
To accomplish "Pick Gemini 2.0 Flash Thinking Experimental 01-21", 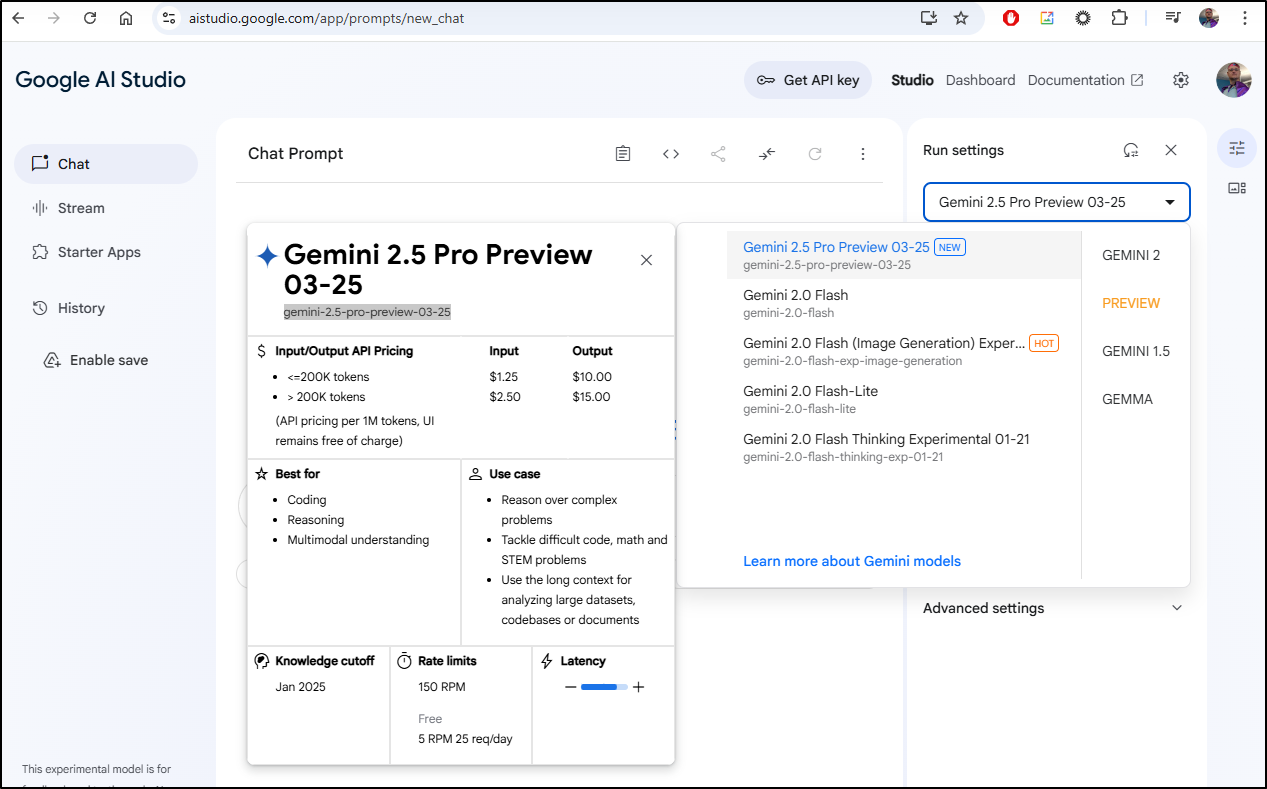I will point(904,447).
